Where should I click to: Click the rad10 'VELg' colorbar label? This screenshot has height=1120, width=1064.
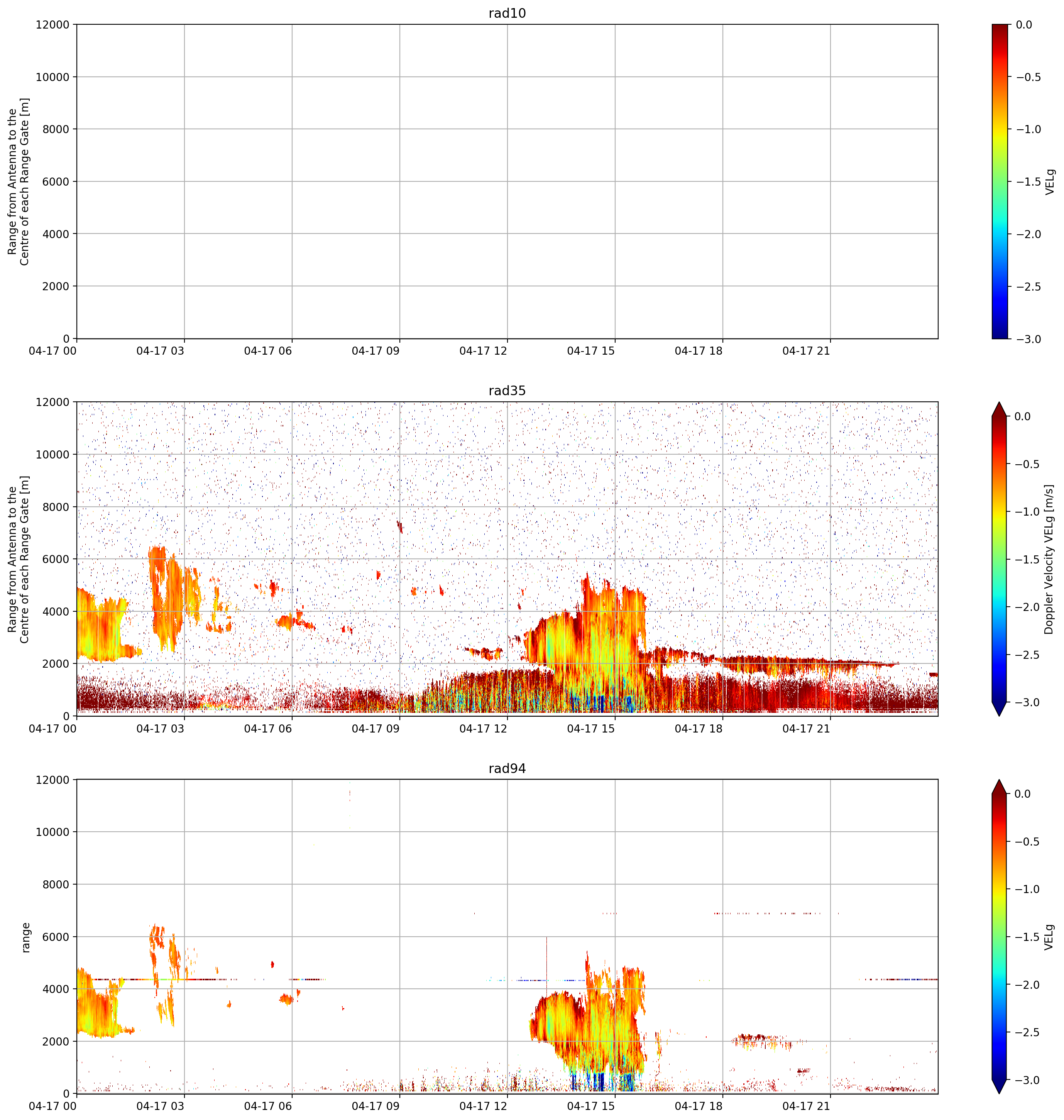(1050, 181)
